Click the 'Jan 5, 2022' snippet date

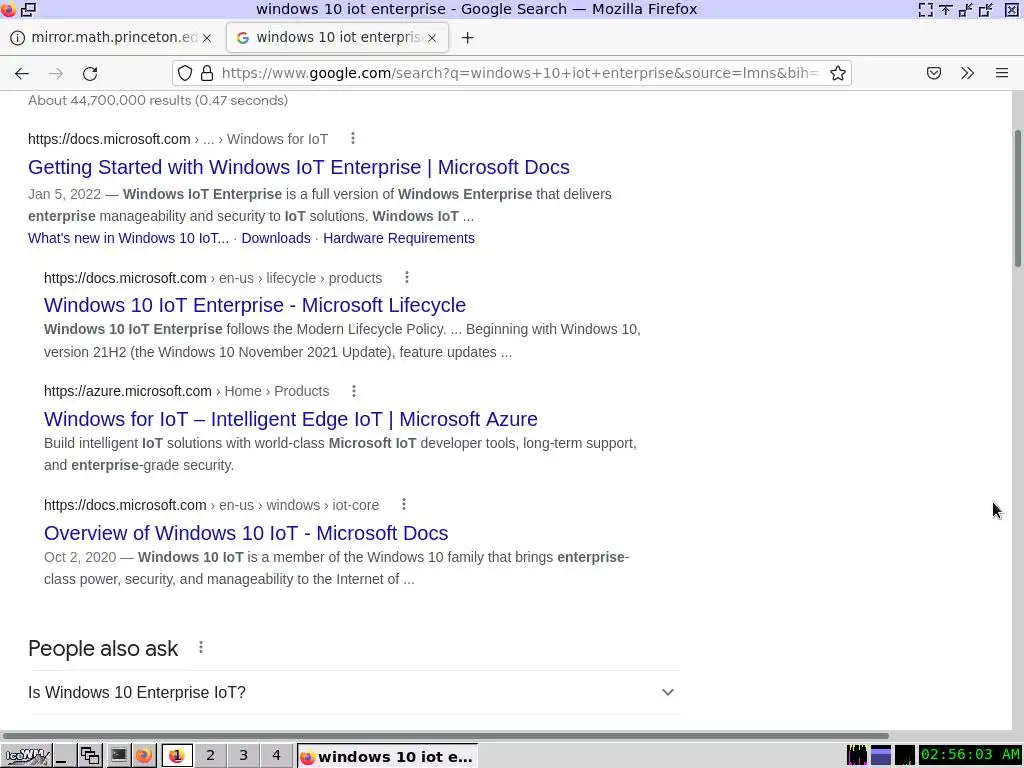pyautogui.click(x=64, y=195)
